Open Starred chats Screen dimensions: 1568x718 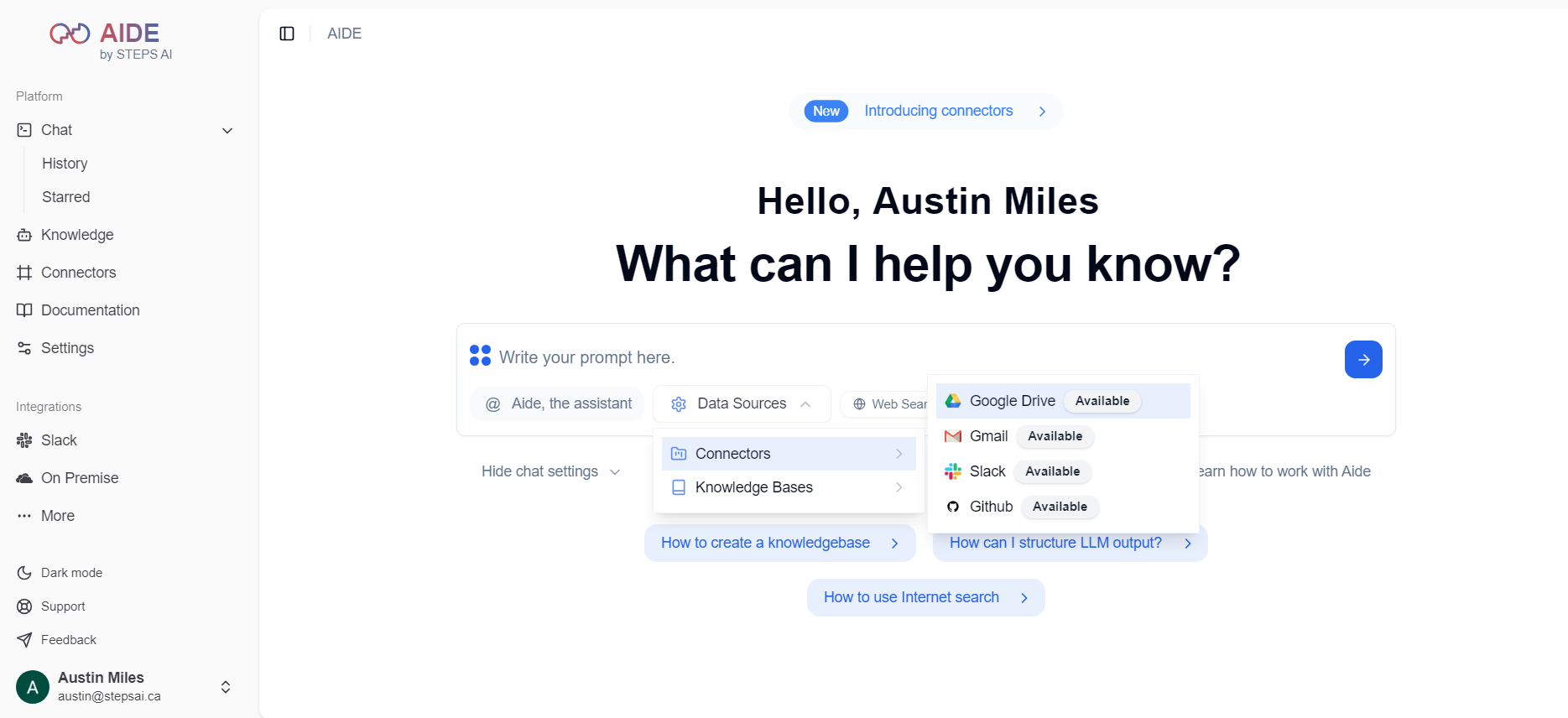66,197
